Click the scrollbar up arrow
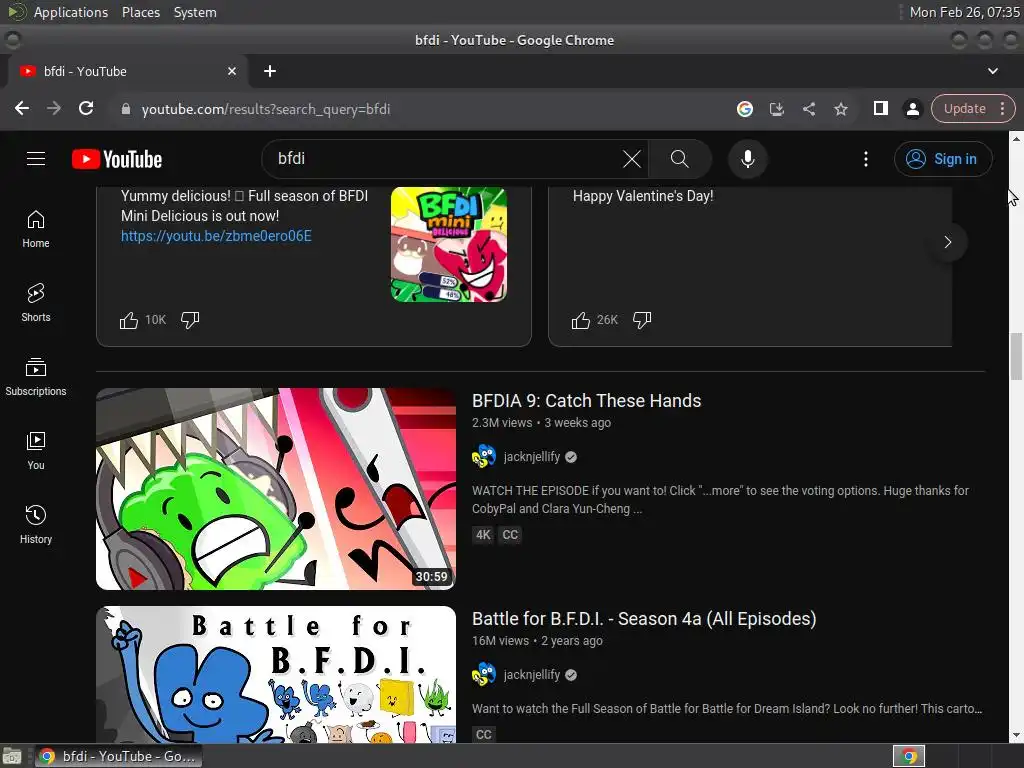 [x=1016, y=138]
